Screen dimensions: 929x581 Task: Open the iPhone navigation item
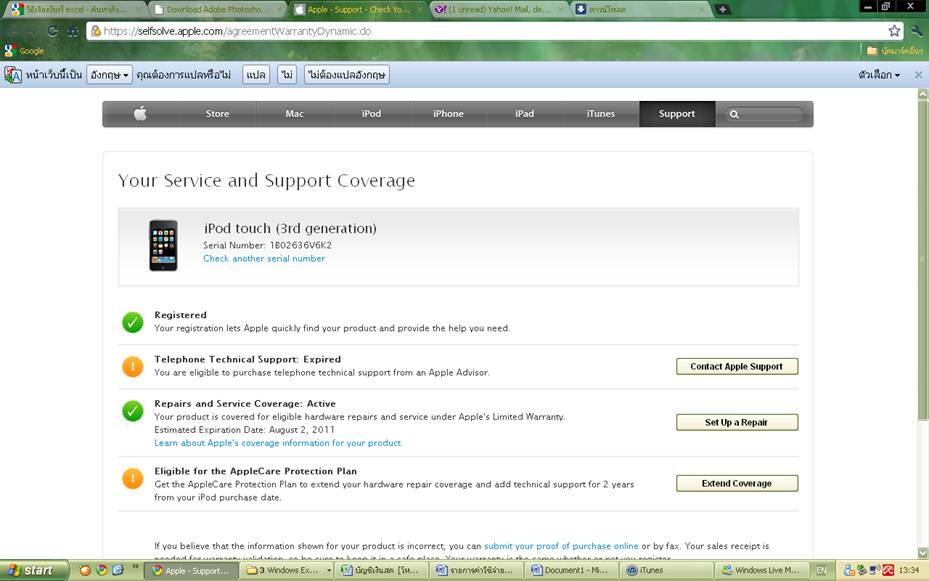click(x=448, y=114)
